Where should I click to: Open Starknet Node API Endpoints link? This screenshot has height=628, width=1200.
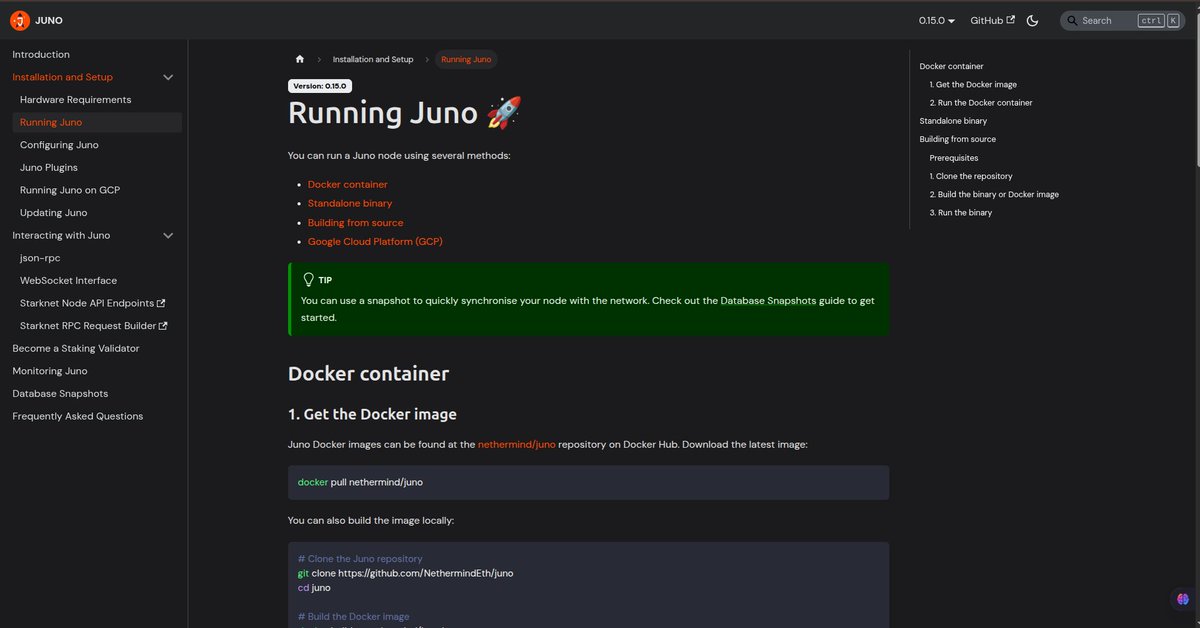click(x=92, y=303)
